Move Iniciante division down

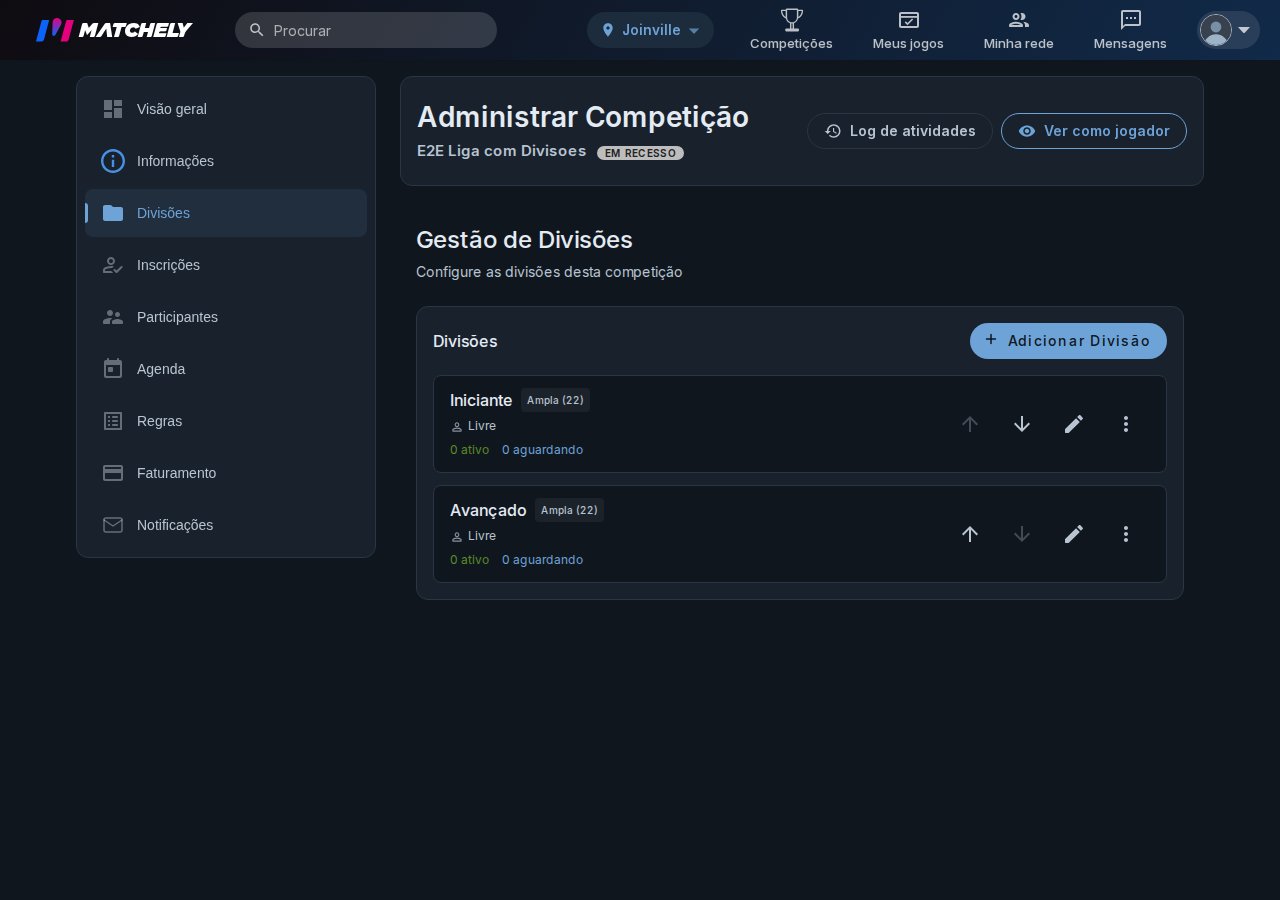point(1022,424)
